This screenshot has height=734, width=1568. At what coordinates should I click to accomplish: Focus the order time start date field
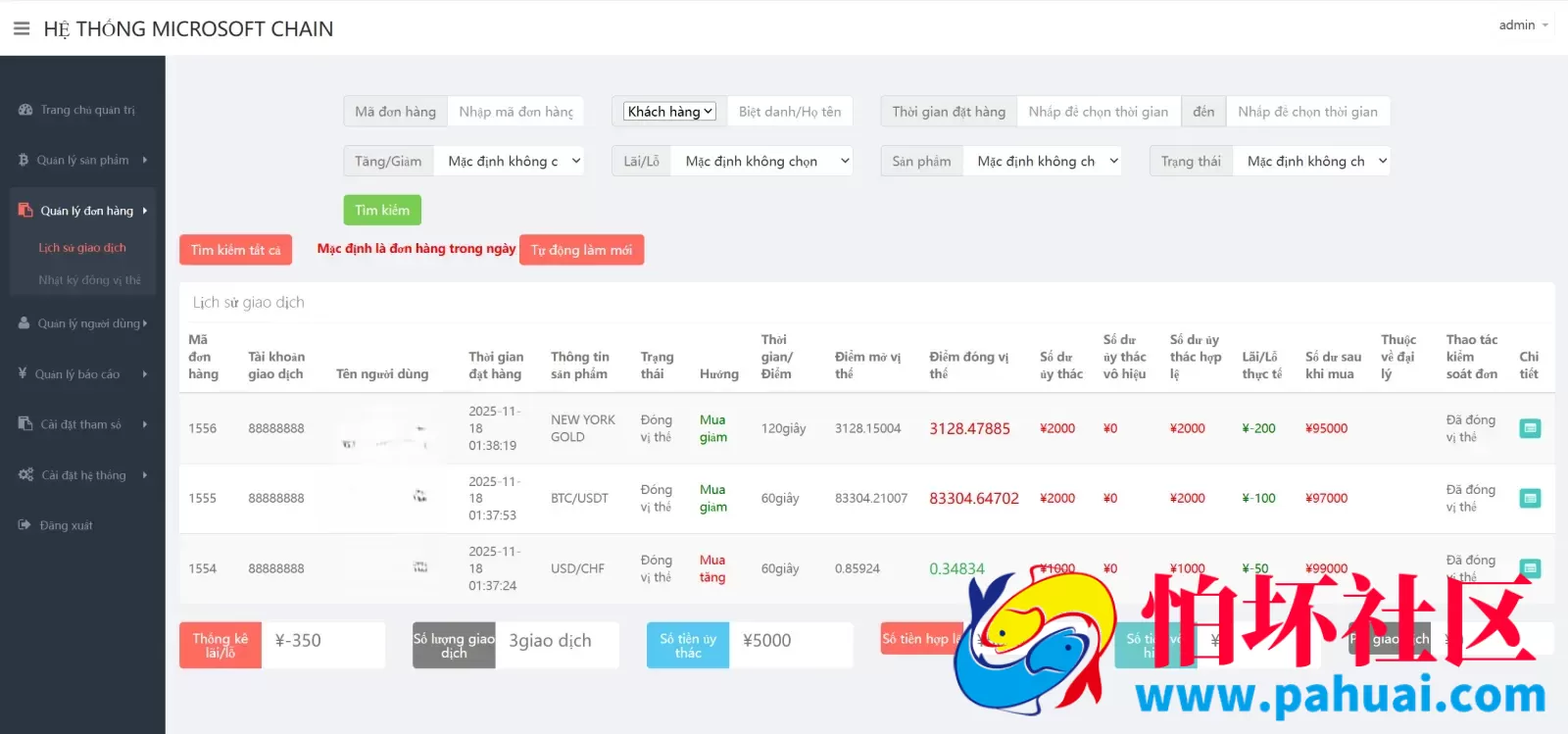1099,112
